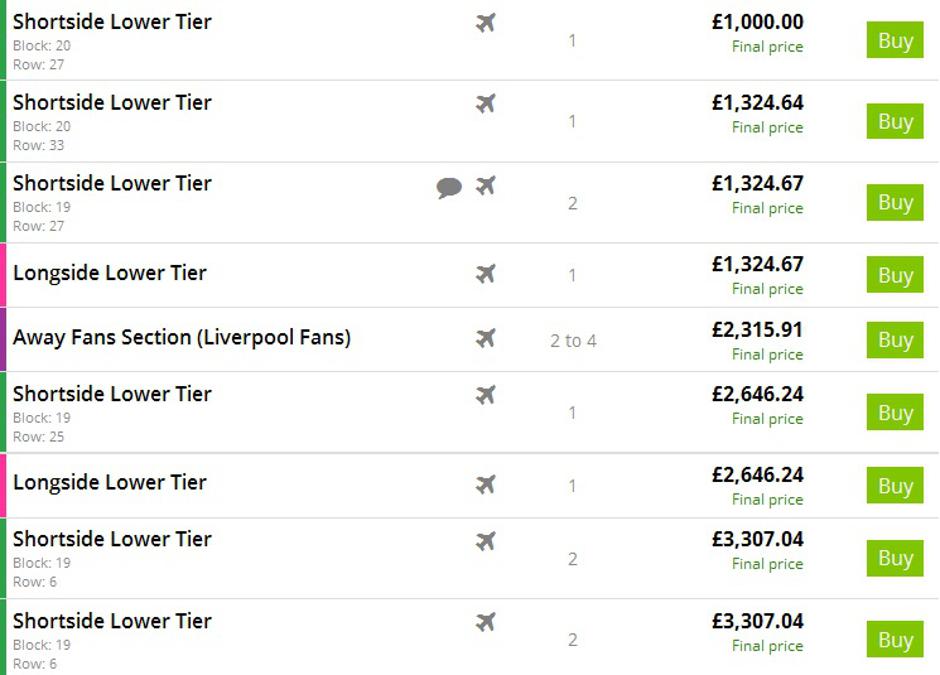Click the airplane icon beside the speech bubble
Image resolution: width=940 pixels, height=675 pixels.
pos(486,185)
